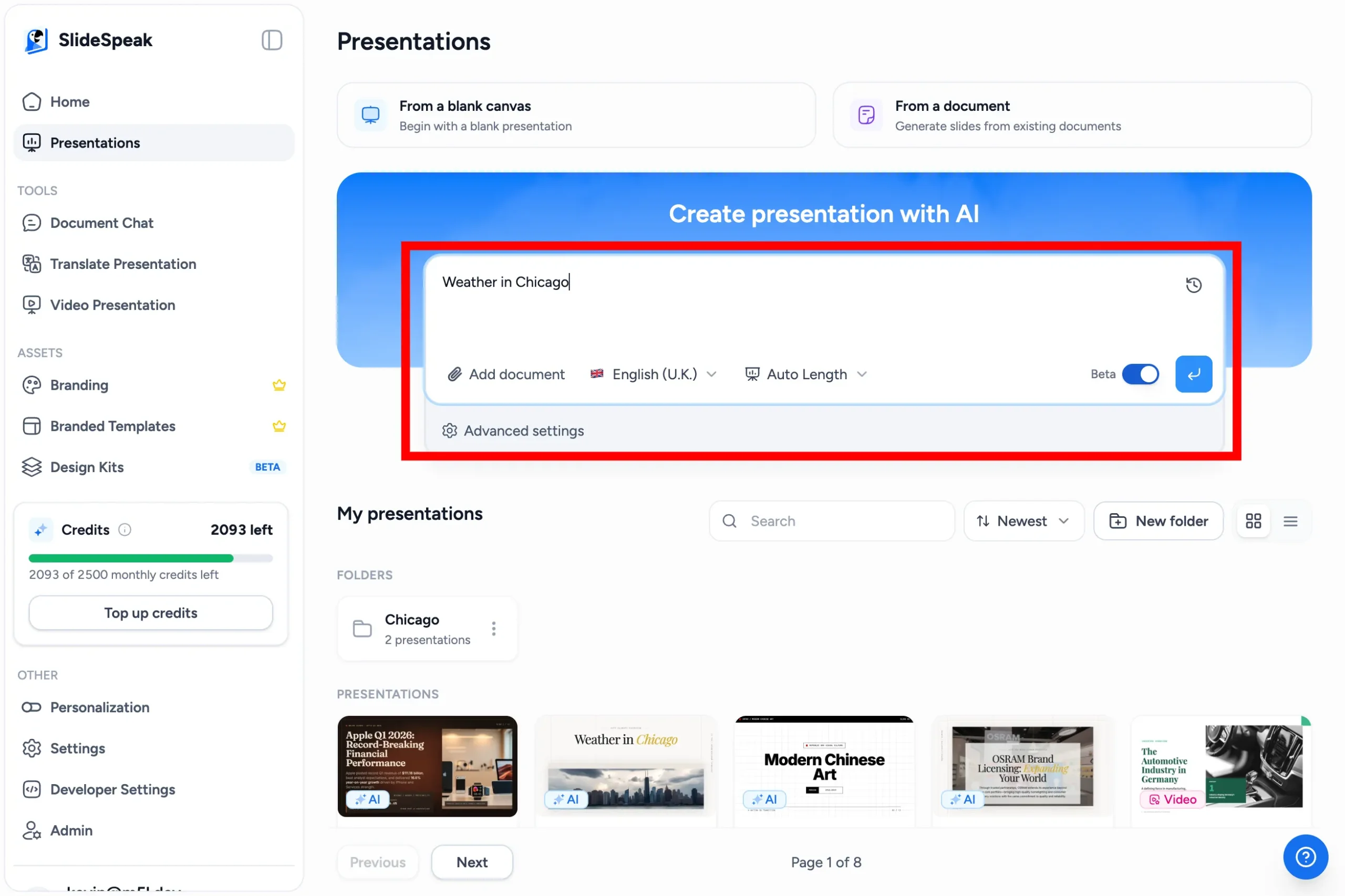
Task: Toggle the Beta switch off
Action: point(1140,374)
